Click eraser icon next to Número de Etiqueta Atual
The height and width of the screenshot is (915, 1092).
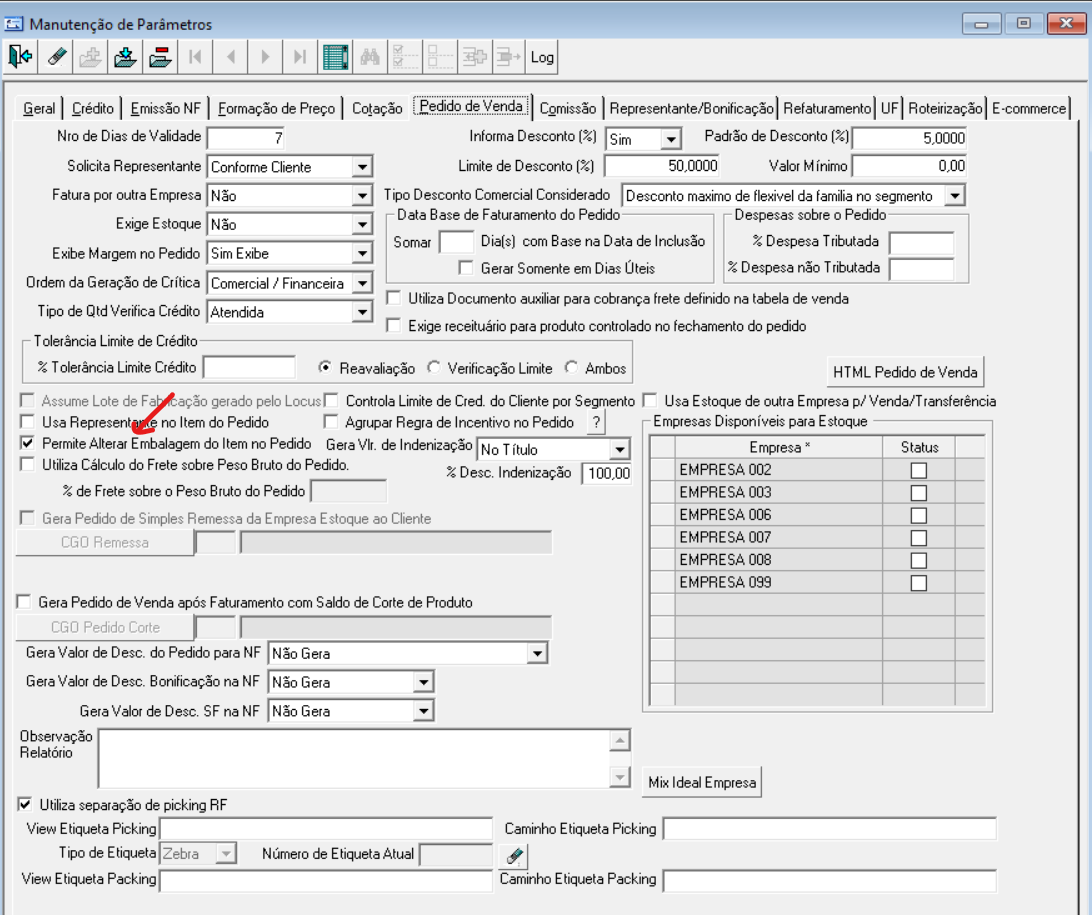pos(514,855)
